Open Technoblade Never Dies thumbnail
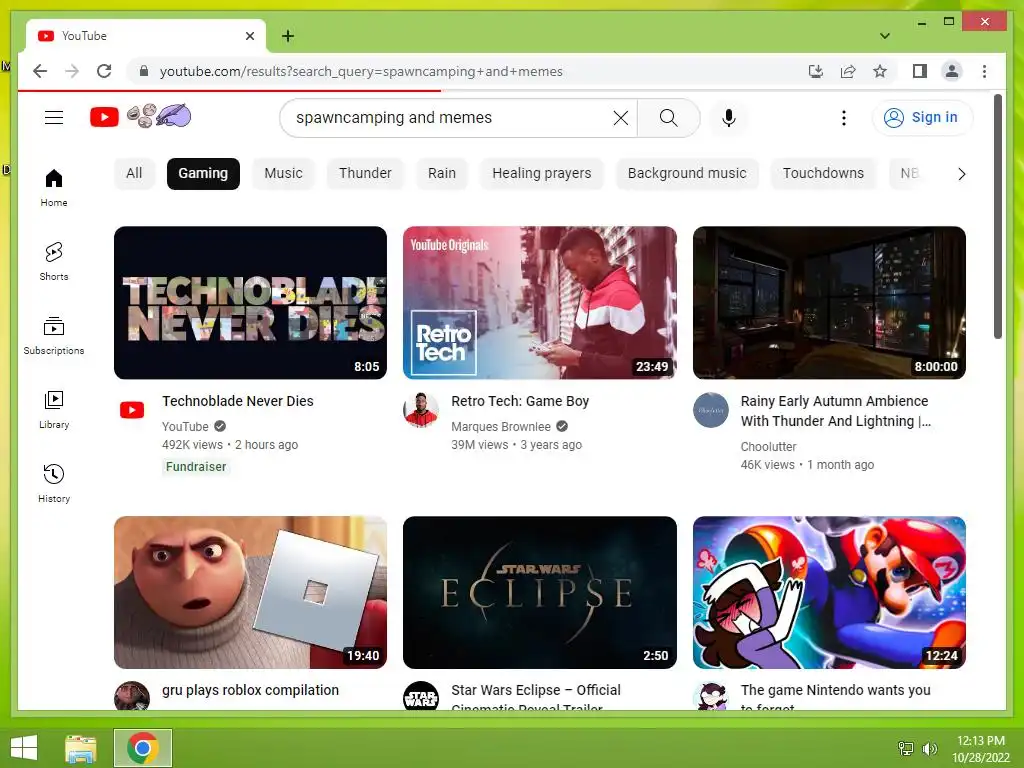The height and width of the screenshot is (768, 1024). pyautogui.click(x=250, y=302)
